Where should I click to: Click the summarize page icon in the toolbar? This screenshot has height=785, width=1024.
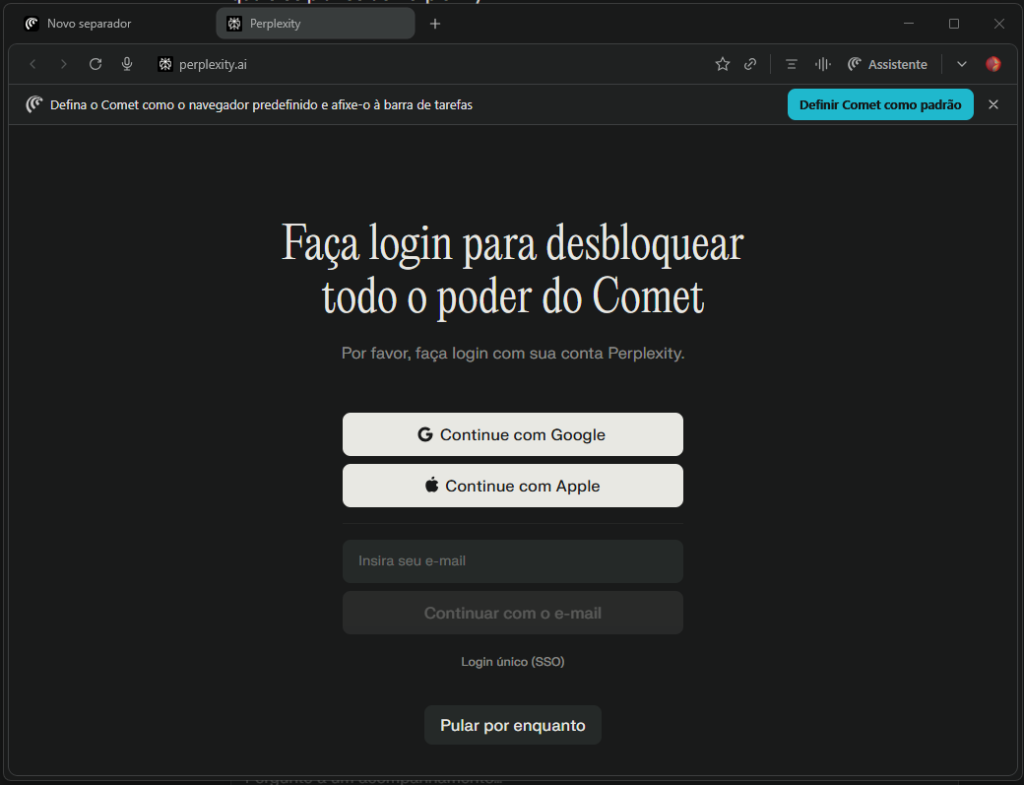[789, 63]
